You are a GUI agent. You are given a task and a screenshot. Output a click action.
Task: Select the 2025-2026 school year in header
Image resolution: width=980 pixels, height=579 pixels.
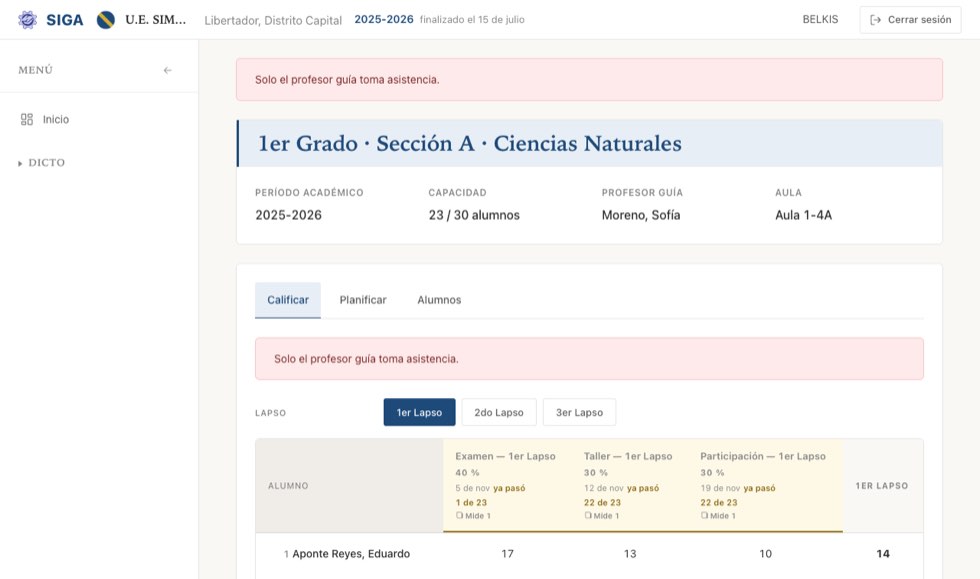coord(384,19)
